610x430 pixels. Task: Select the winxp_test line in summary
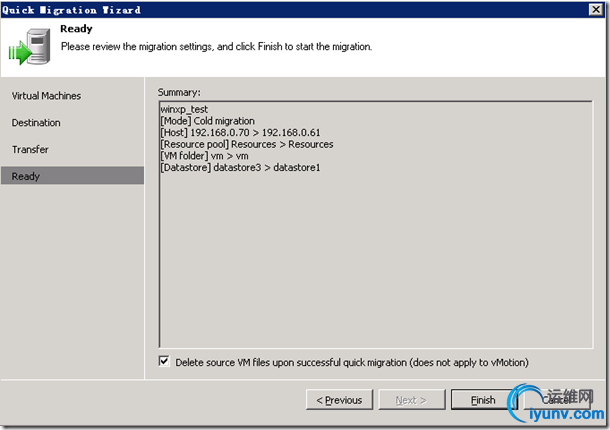(184, 109)
